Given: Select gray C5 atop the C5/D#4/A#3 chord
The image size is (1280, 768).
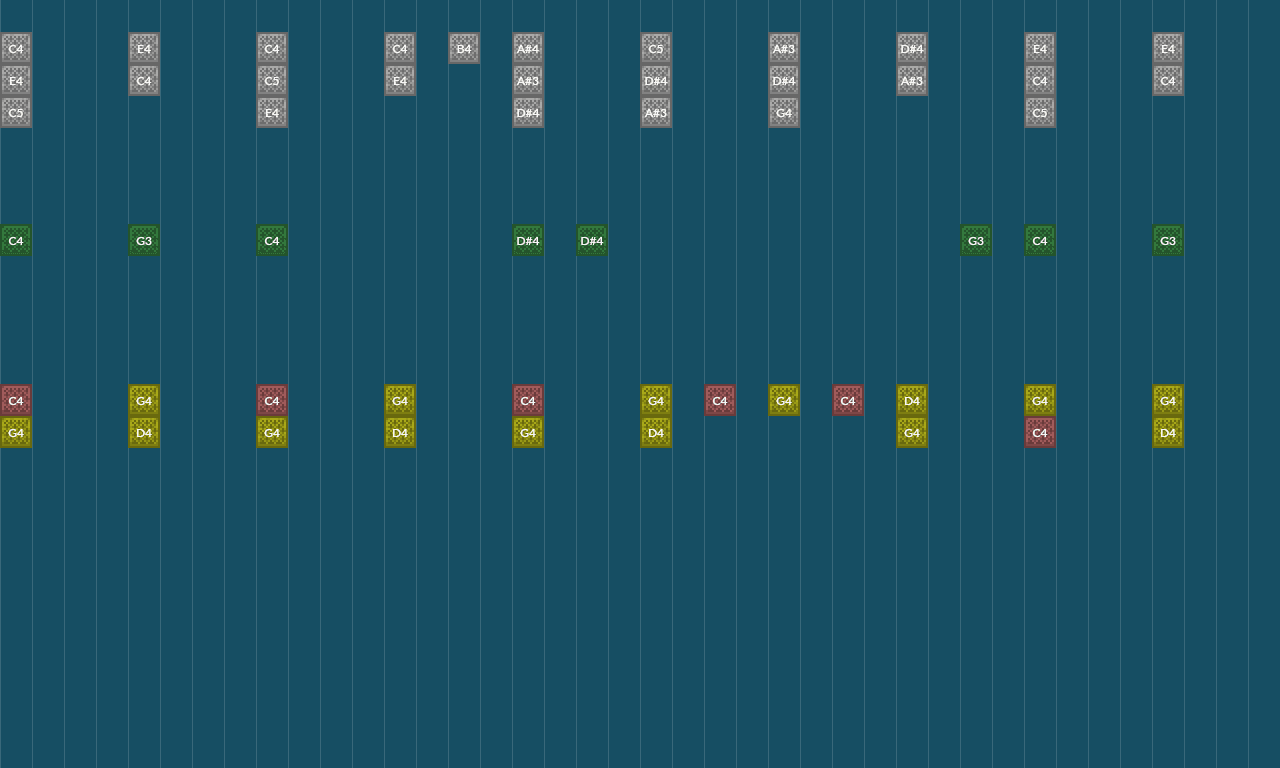Looking at the screenshot, I should [656, 48].
